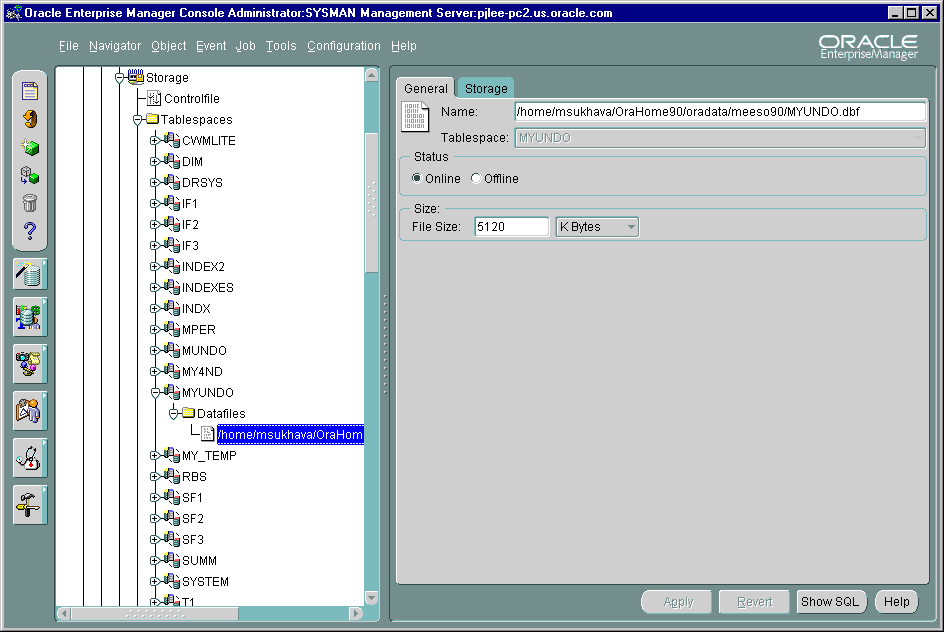
Task: Expand the SF1 tablespace node
Action: (x=155, y=497)
